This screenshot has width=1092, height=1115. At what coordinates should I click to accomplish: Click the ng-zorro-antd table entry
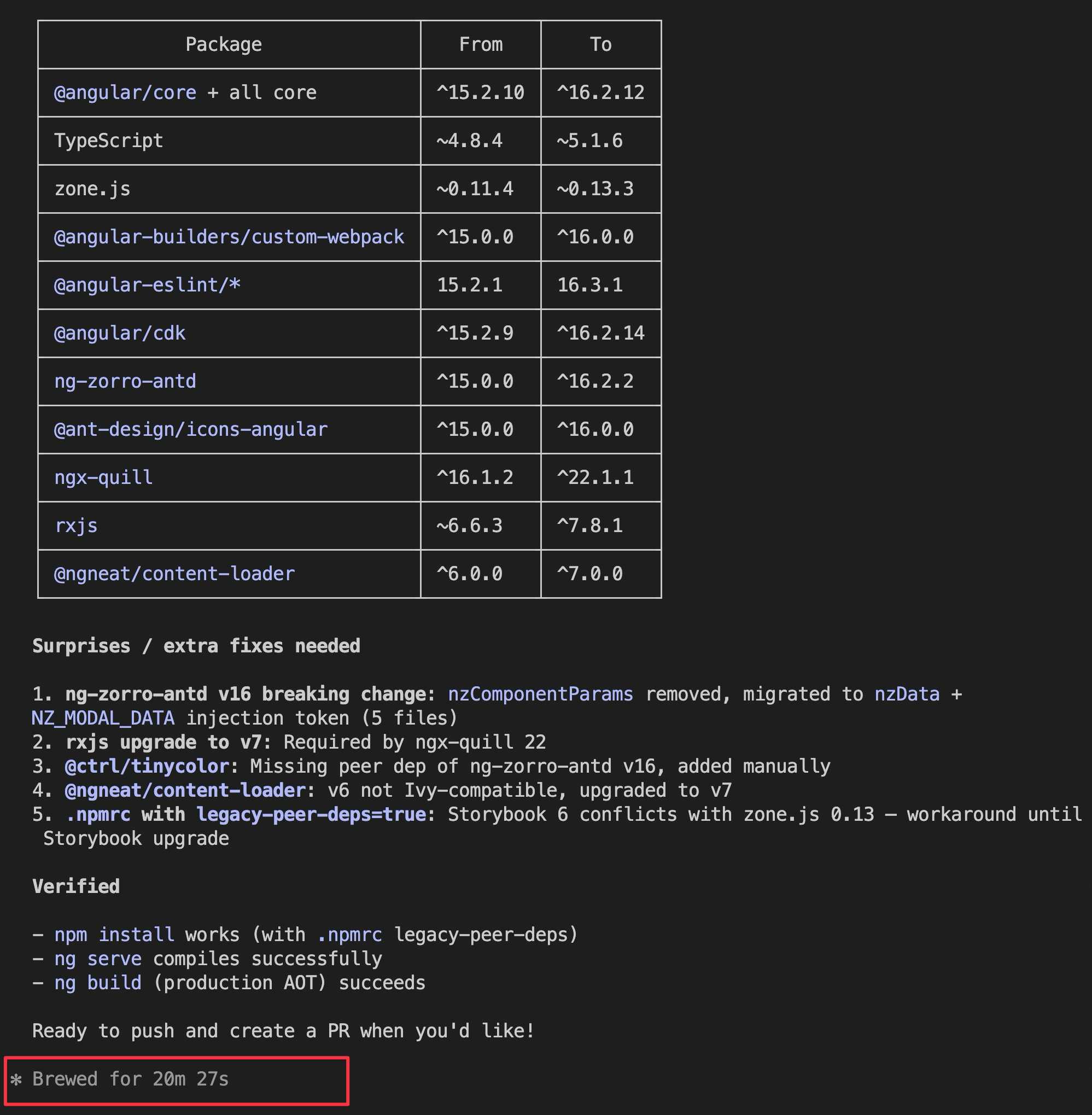click(125, 381)
